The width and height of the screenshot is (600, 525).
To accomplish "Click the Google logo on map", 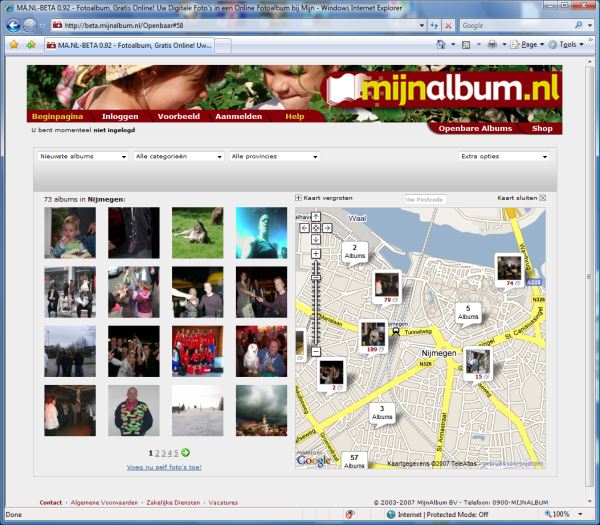I will (x=313, y=460).
